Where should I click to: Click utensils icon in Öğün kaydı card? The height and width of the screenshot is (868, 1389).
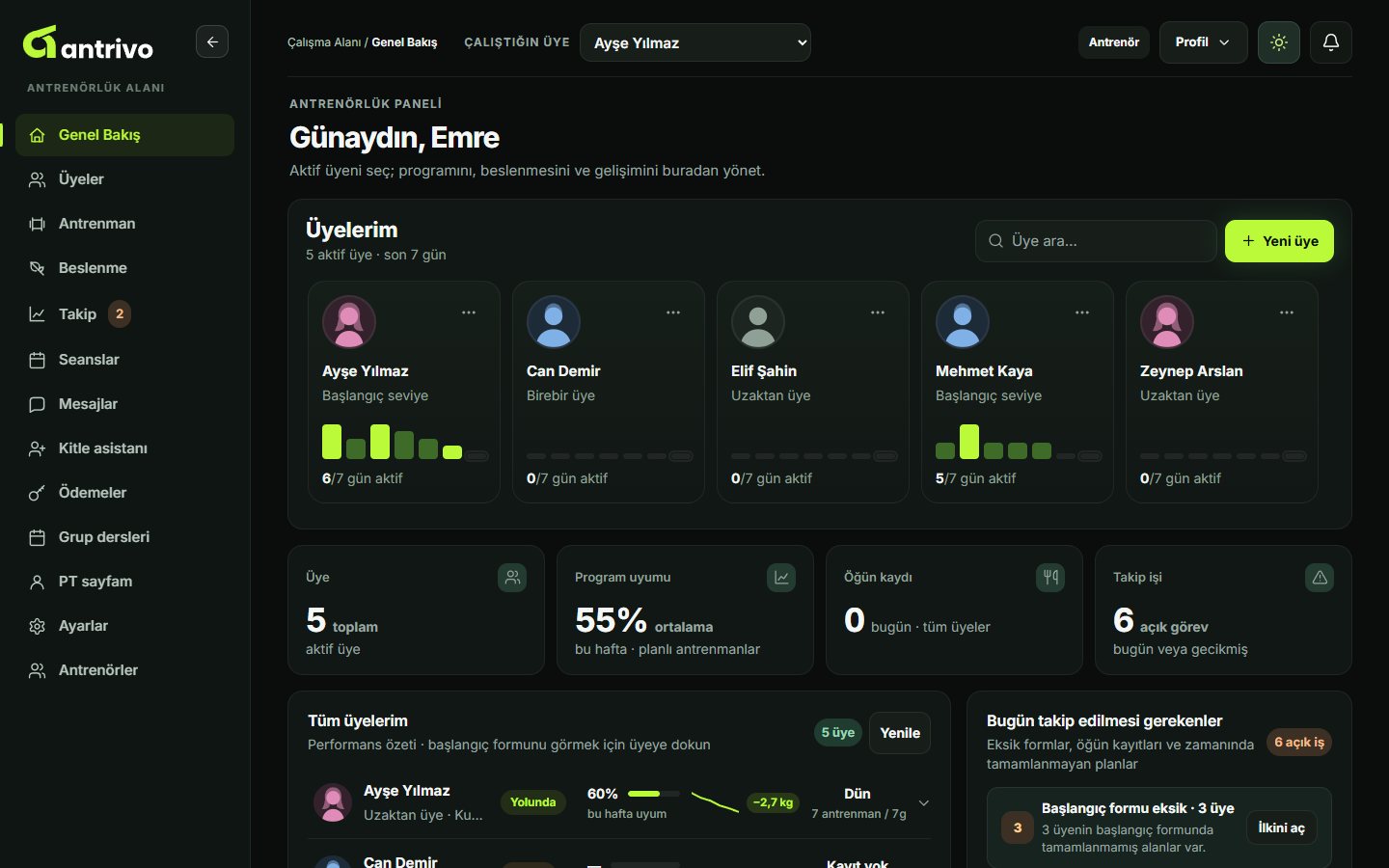click(1050, 578)
